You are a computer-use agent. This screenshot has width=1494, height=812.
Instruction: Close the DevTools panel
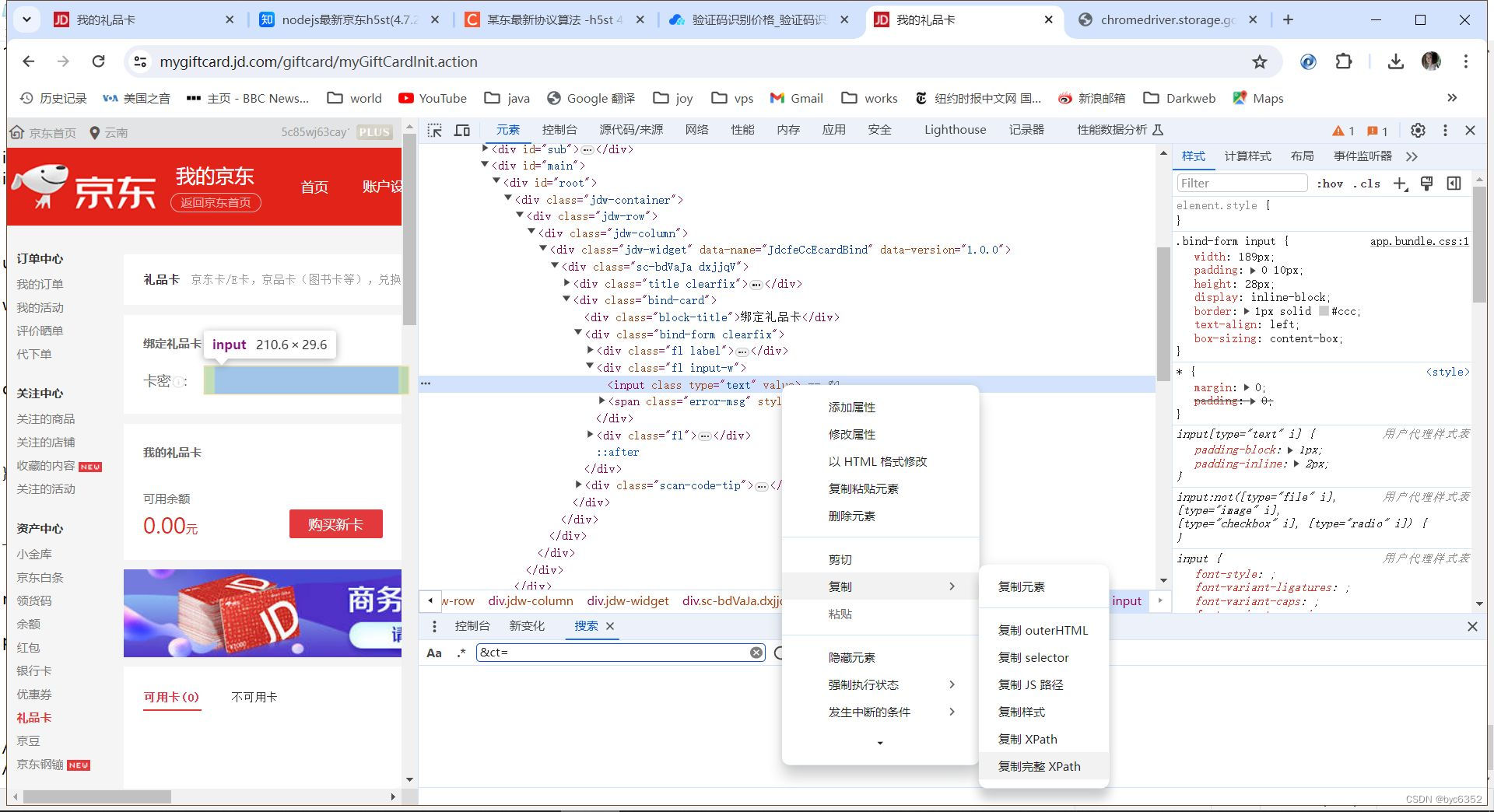(1470, 130)
